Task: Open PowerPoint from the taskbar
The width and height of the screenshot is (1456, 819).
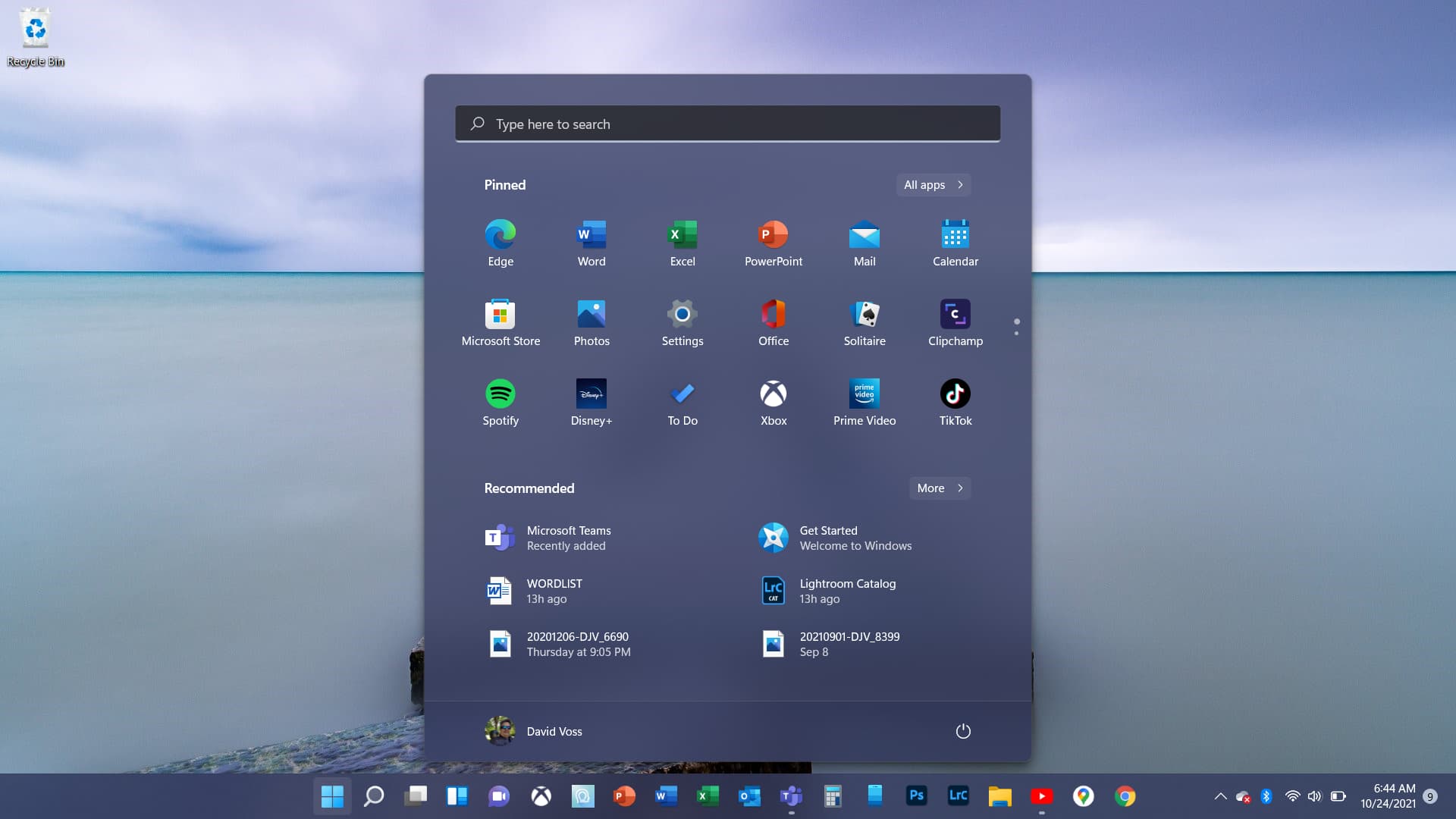Action: pos(624,796)
